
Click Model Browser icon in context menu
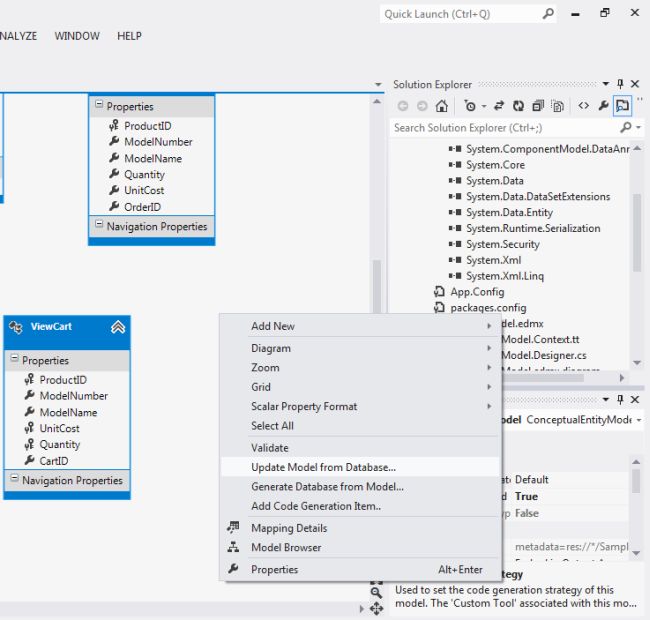point(233,547)
